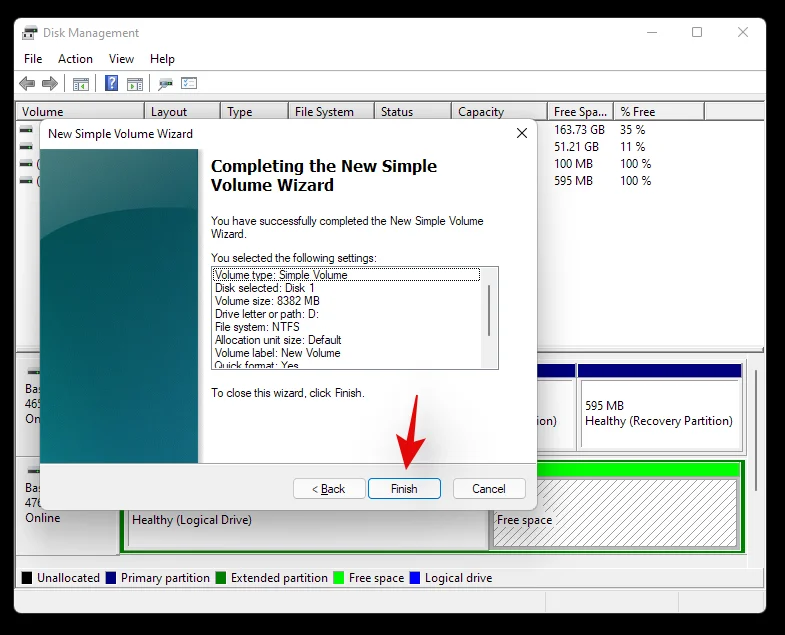Sort by Volume column header
The width and height of the screenshot is (785, 635).
pyautogui.click(x=81, y=112)
